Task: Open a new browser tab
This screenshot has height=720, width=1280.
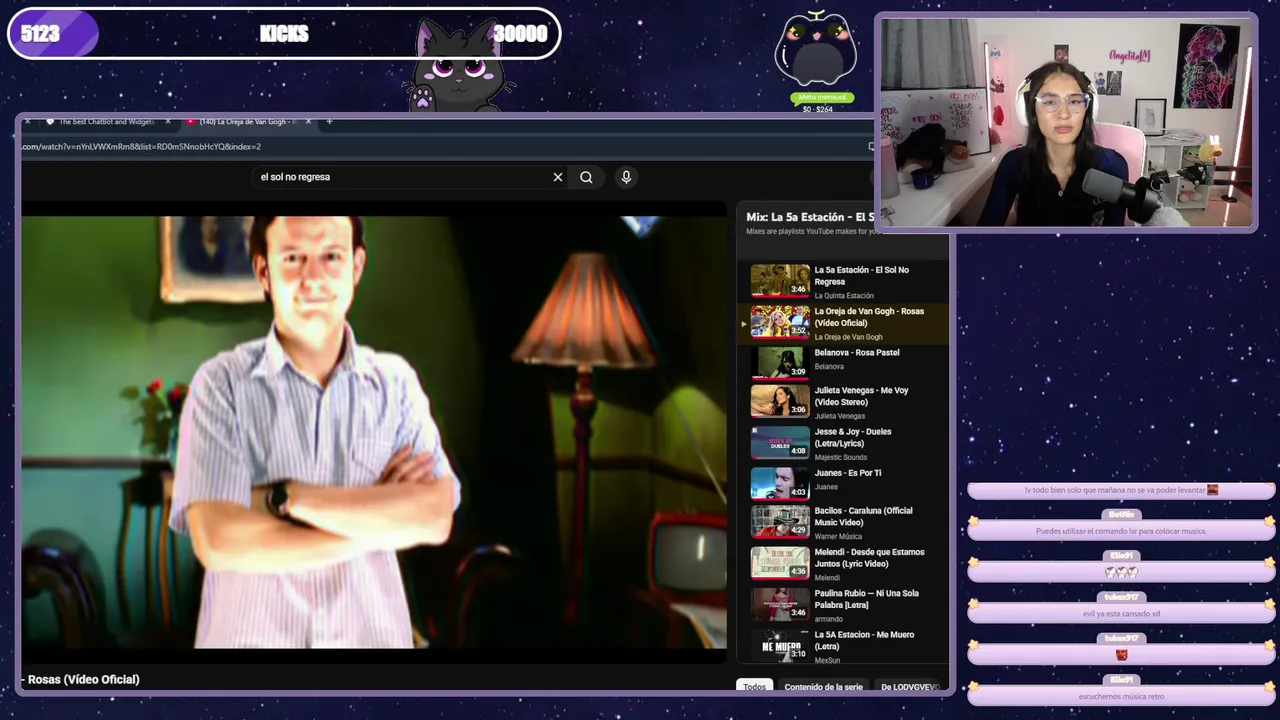Action: click(329, 122)
